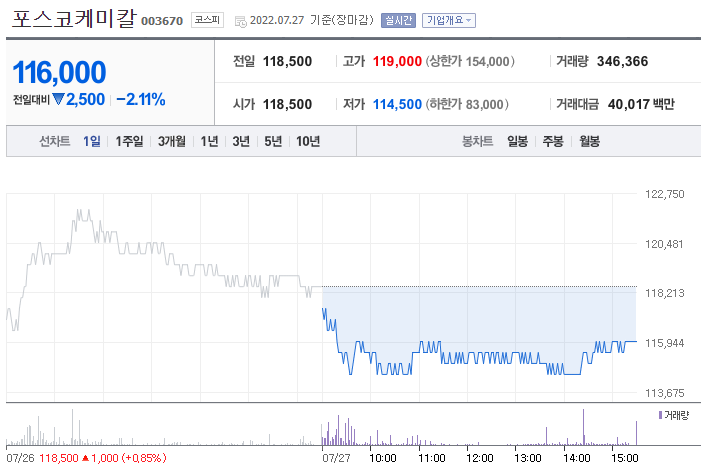The width and height of the screenshot is (701, 474).
Task: Click the change rate −2.11%
Action: click(141, 99)
